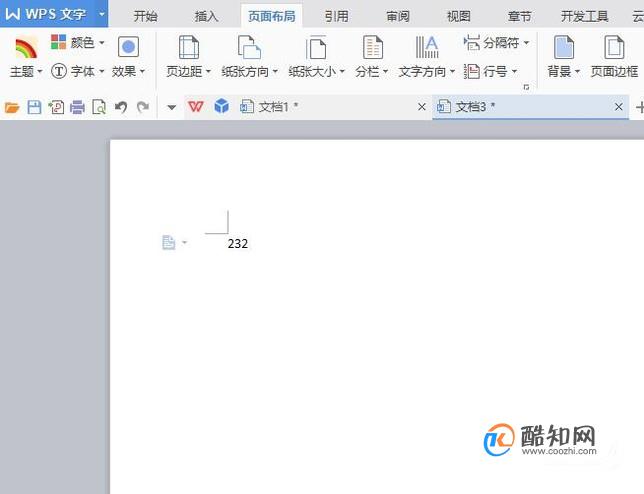Undo the last action
The width and height of the screenshot is (644, 494).
[x=121, y=108]
